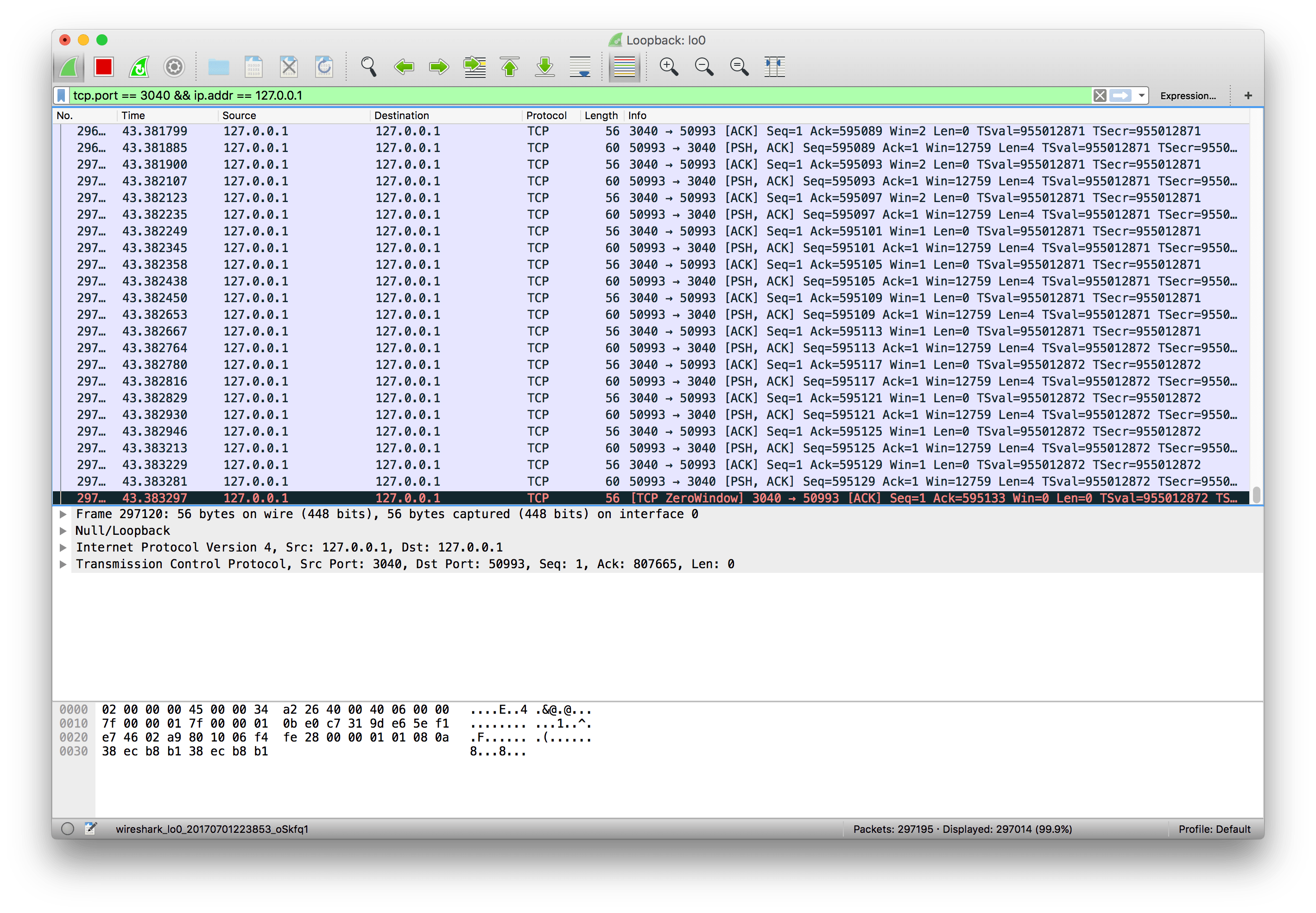Select packet at time 43.382930
Viewport: 1316px width, 913px height.
coord(651,415)
